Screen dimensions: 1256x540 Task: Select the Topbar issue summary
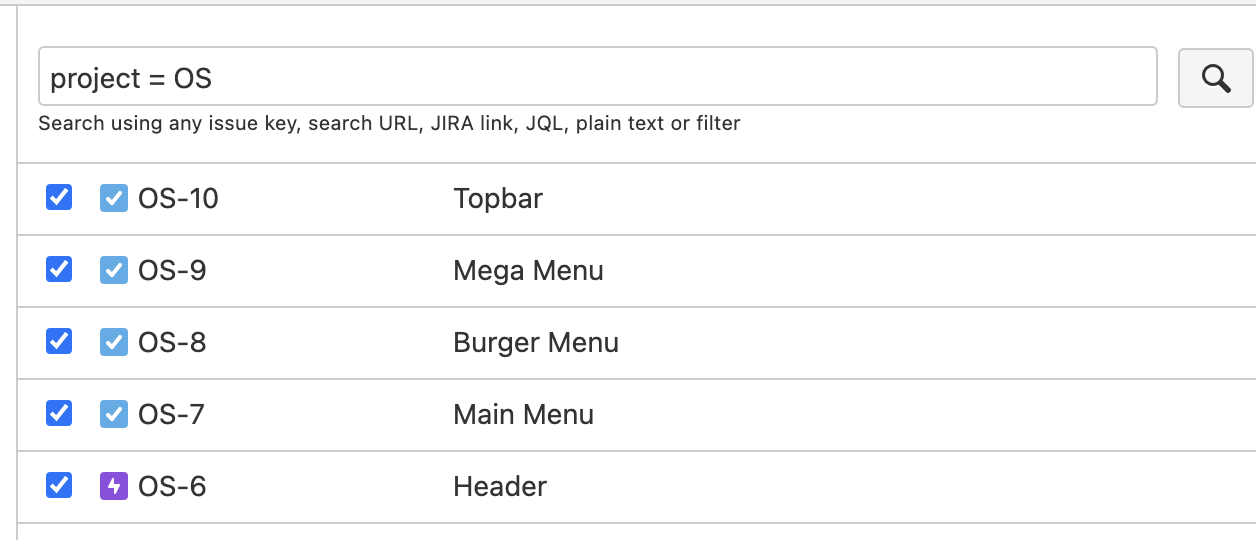click(498, 198)
